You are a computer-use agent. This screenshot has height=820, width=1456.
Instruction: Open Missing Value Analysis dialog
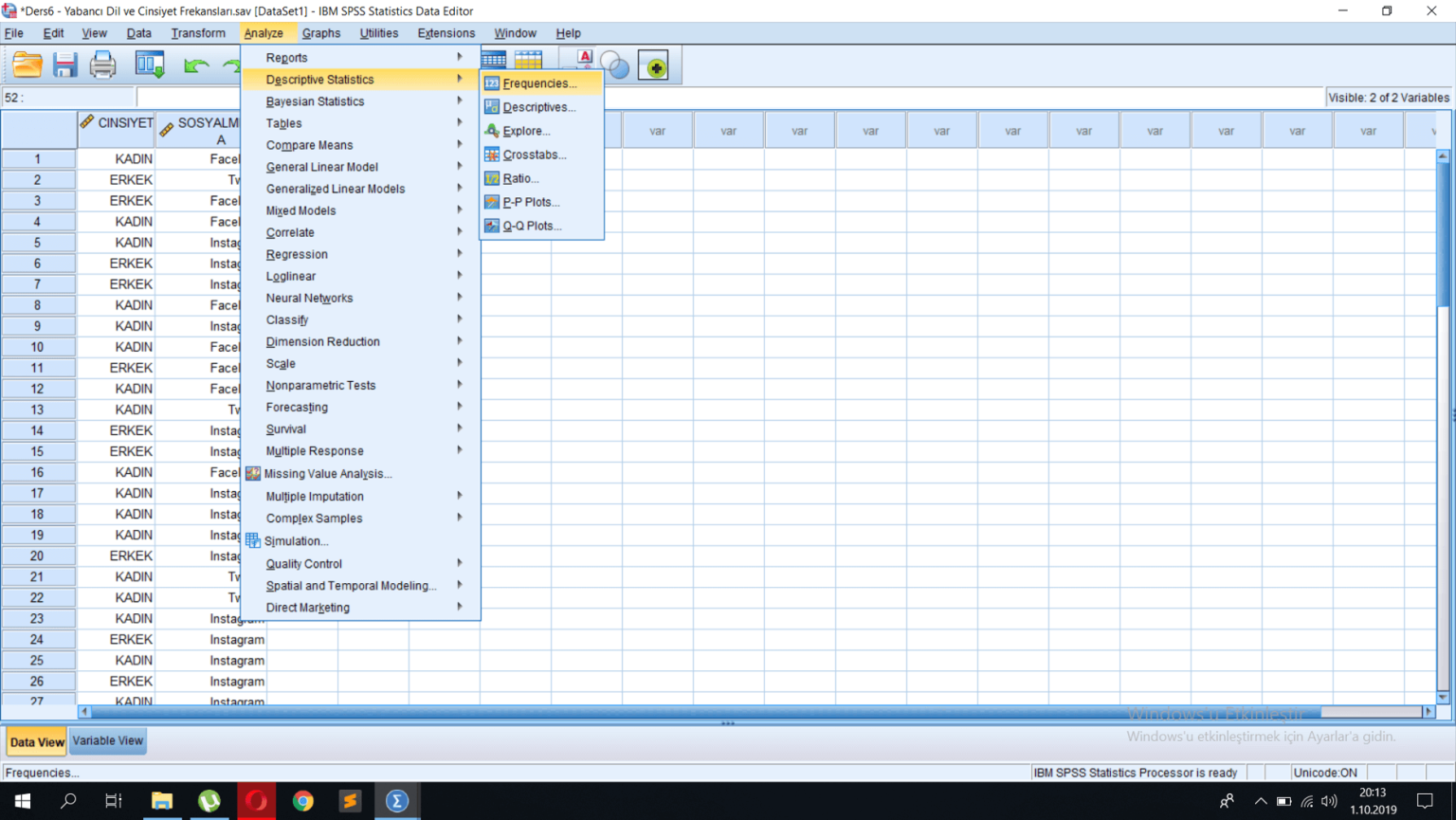tap(327, 474)
